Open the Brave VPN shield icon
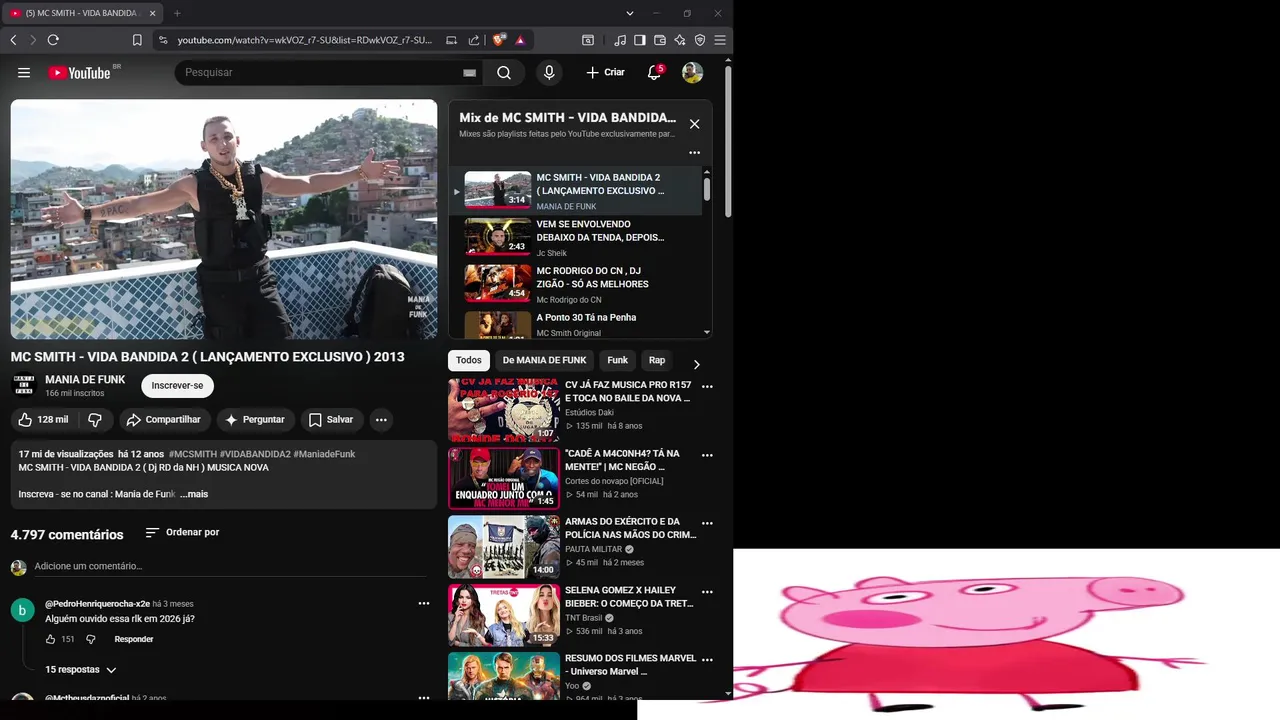This screenshot has width=1280, height=720. [700, 40]
